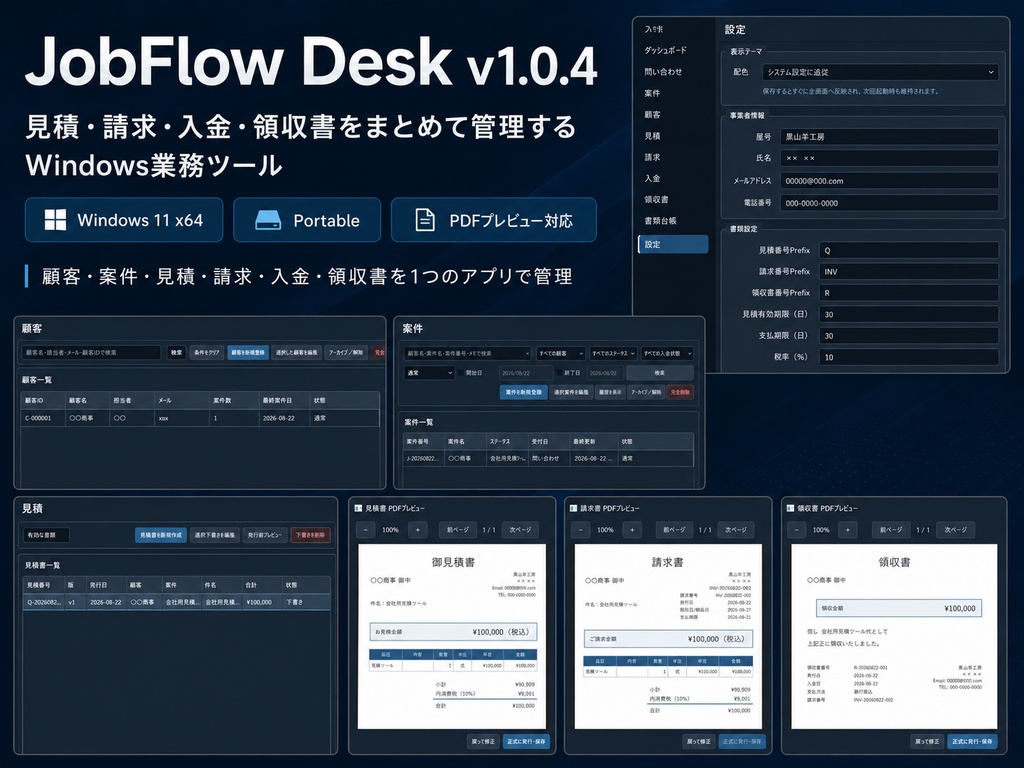Click 顧客を新規登録 button
The height and width of the screenshot is (768, 1024).
tap(248, 353)
